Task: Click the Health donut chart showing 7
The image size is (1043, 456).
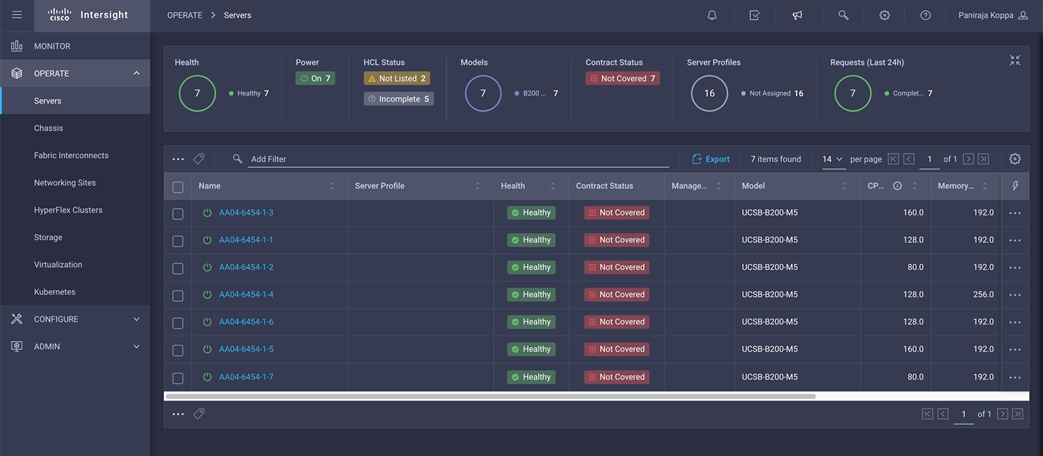Action: [x=197, y=93]
